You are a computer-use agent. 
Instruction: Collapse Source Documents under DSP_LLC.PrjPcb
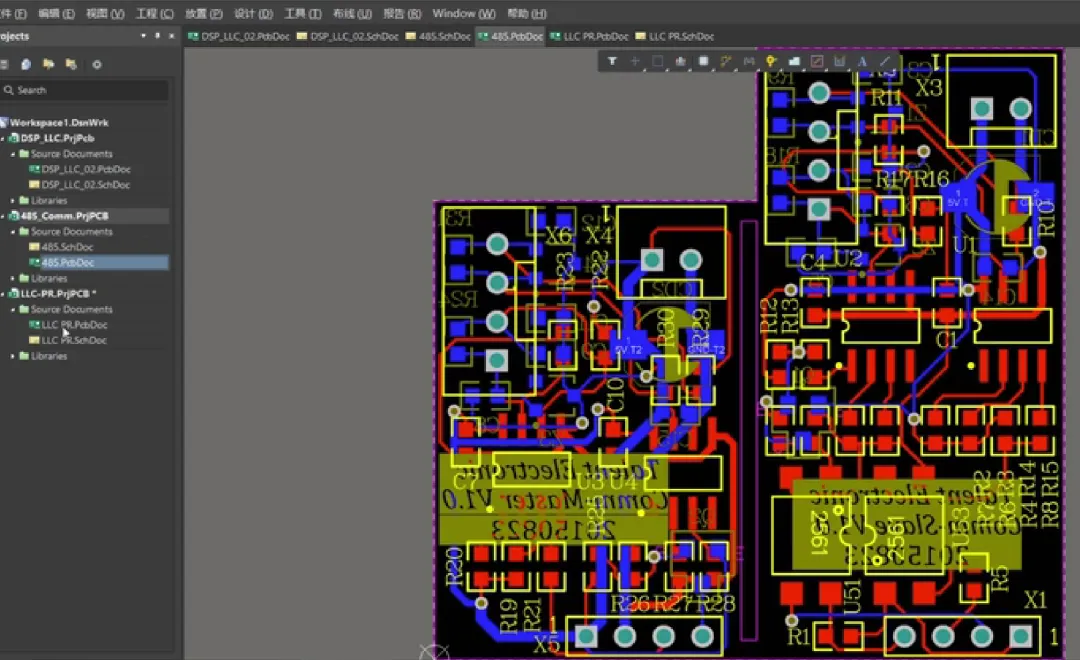tap(13, 154)
